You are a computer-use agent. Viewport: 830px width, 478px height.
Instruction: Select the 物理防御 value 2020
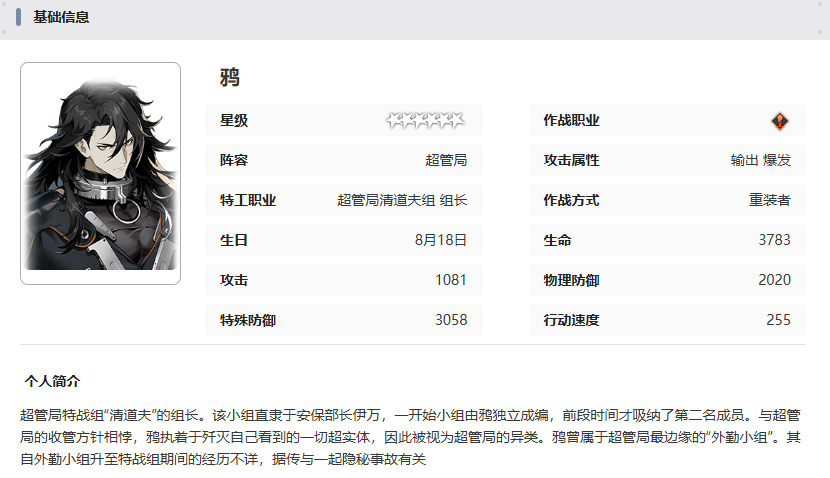point(774,280)
